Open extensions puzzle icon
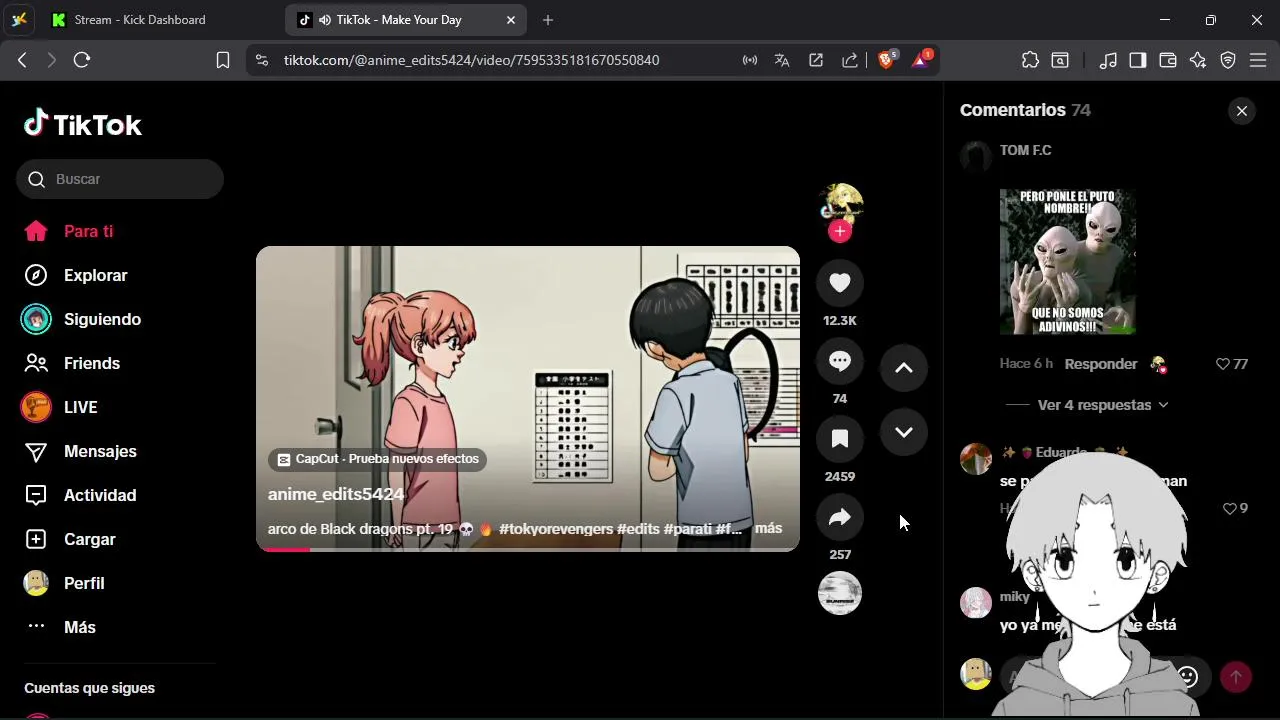Image resolution: width=1280 pixels, height=720 pixels. (x=1030, y=60)
